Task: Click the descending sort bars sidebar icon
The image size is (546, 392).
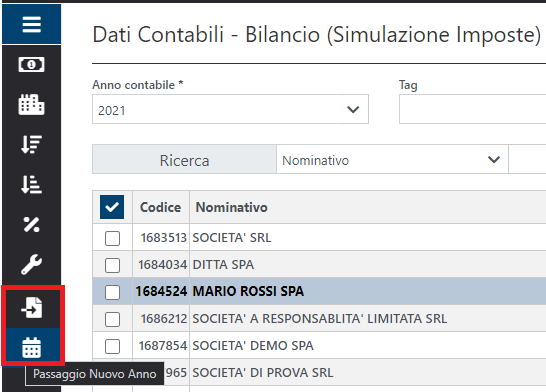Action: pyautogui.click(x=31, y=144)
